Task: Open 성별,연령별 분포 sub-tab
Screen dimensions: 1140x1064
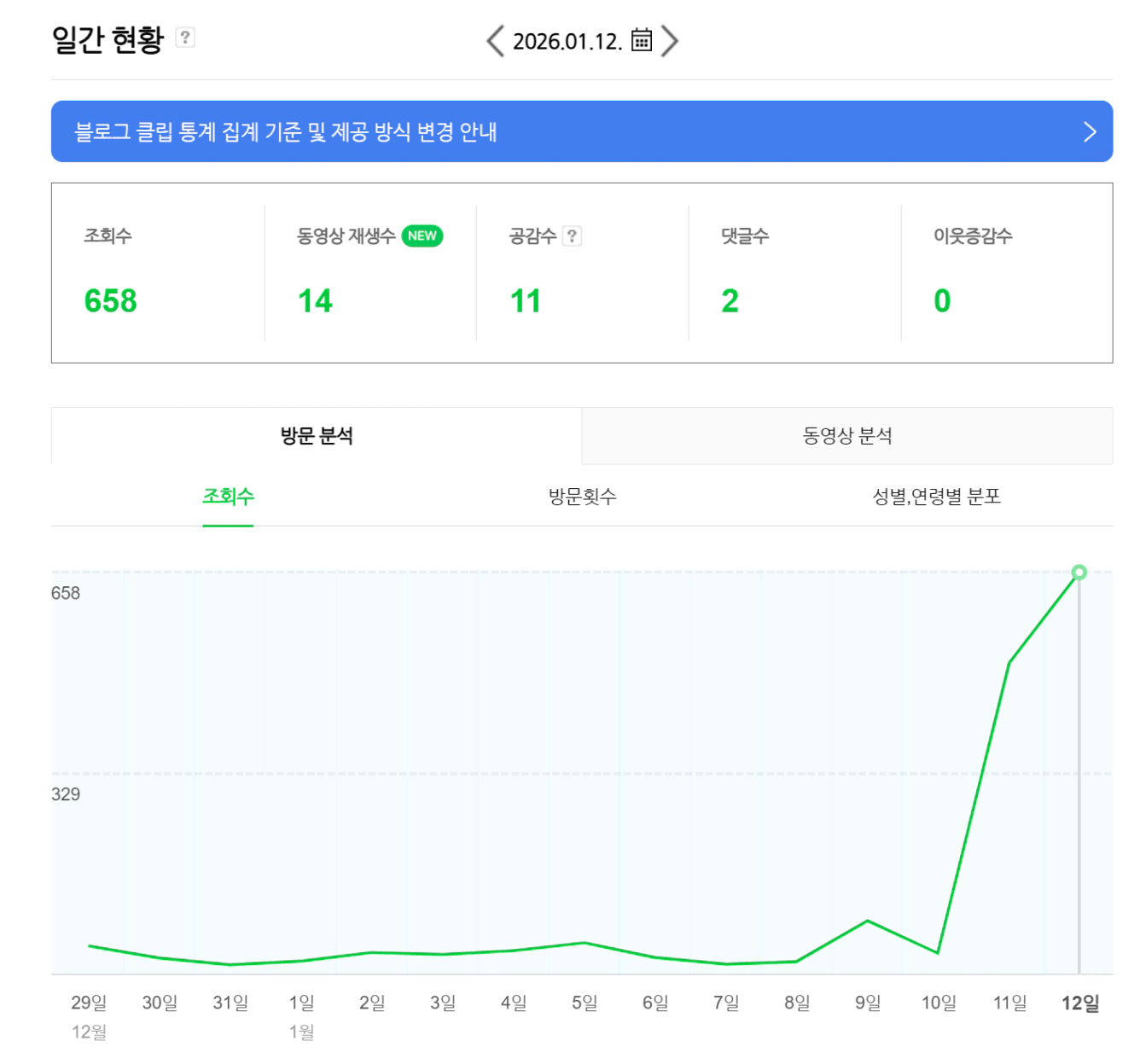Action: 936,497
